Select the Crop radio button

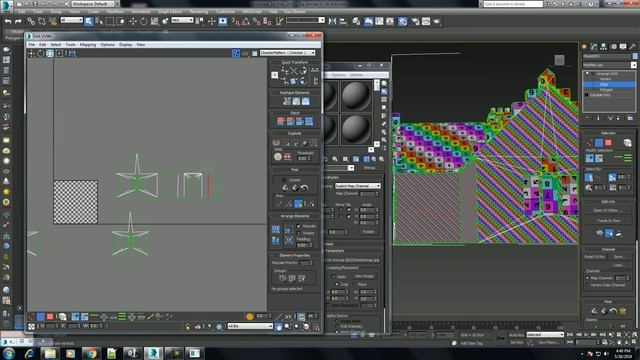click(337, 284)
